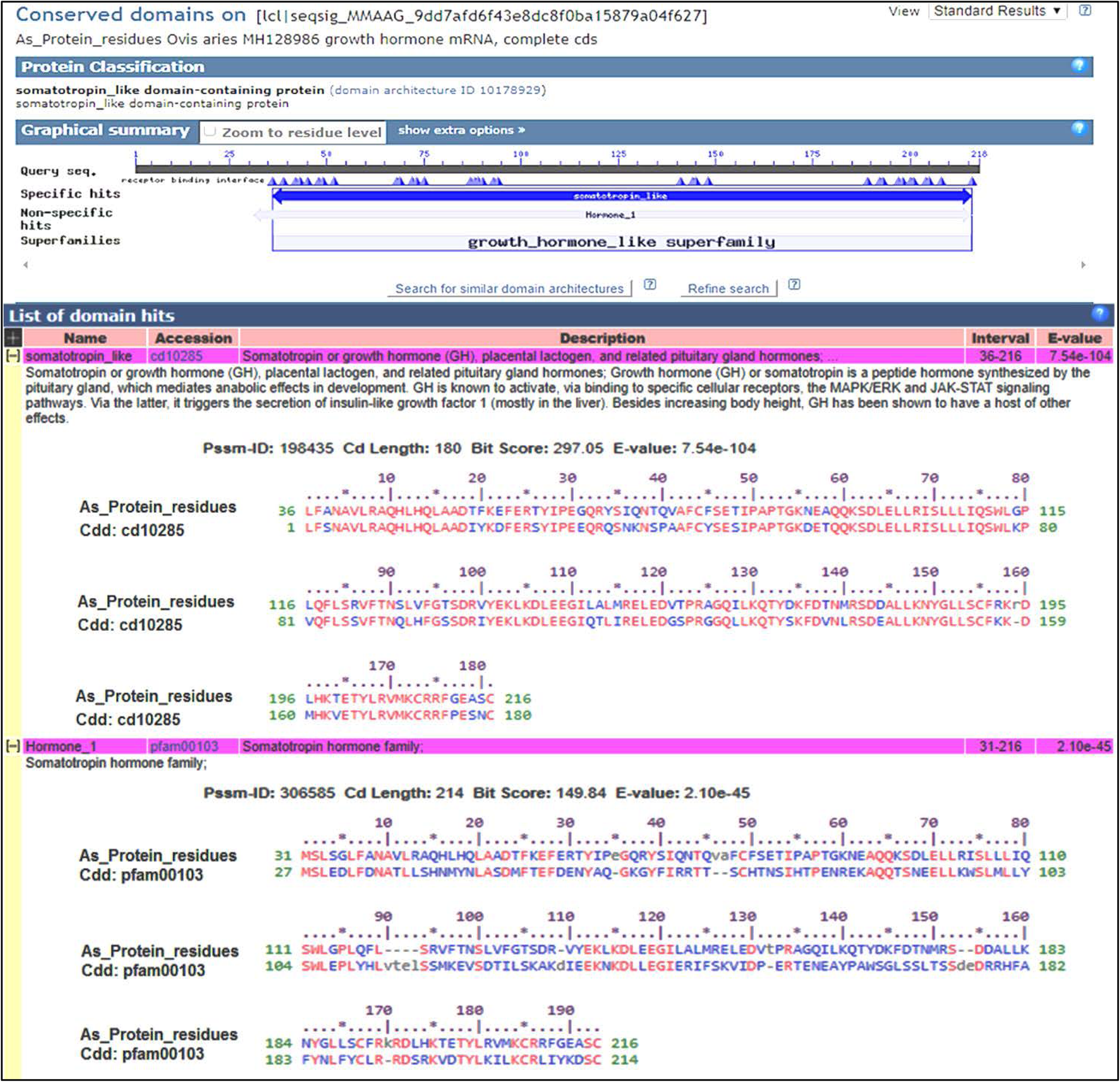Image resolution: width=1120 pixels, height=1082 pixels.
Task: Click the Hormone_1 non-specific hit bar
Action: [611, 215]
